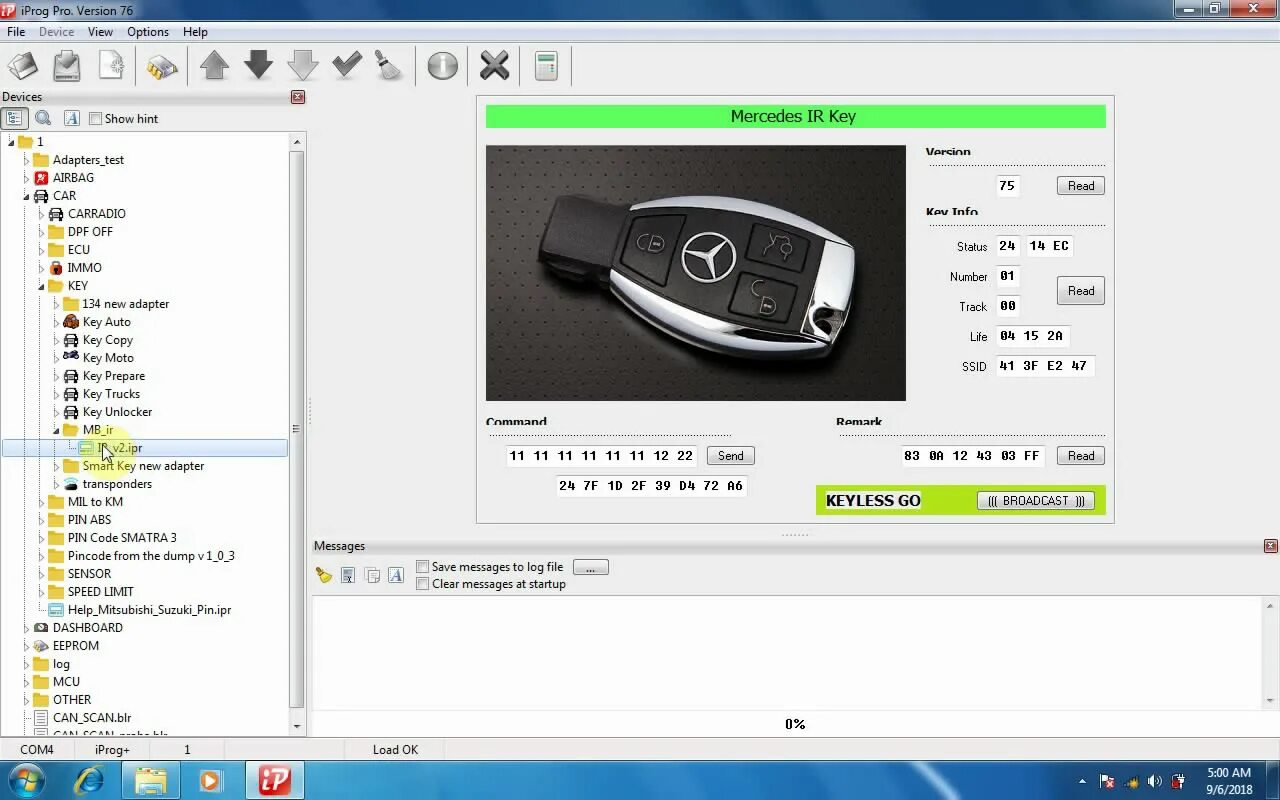1280x800 pixels.
Task: Enable the Show hint checkbox
Action: point(96,119)
